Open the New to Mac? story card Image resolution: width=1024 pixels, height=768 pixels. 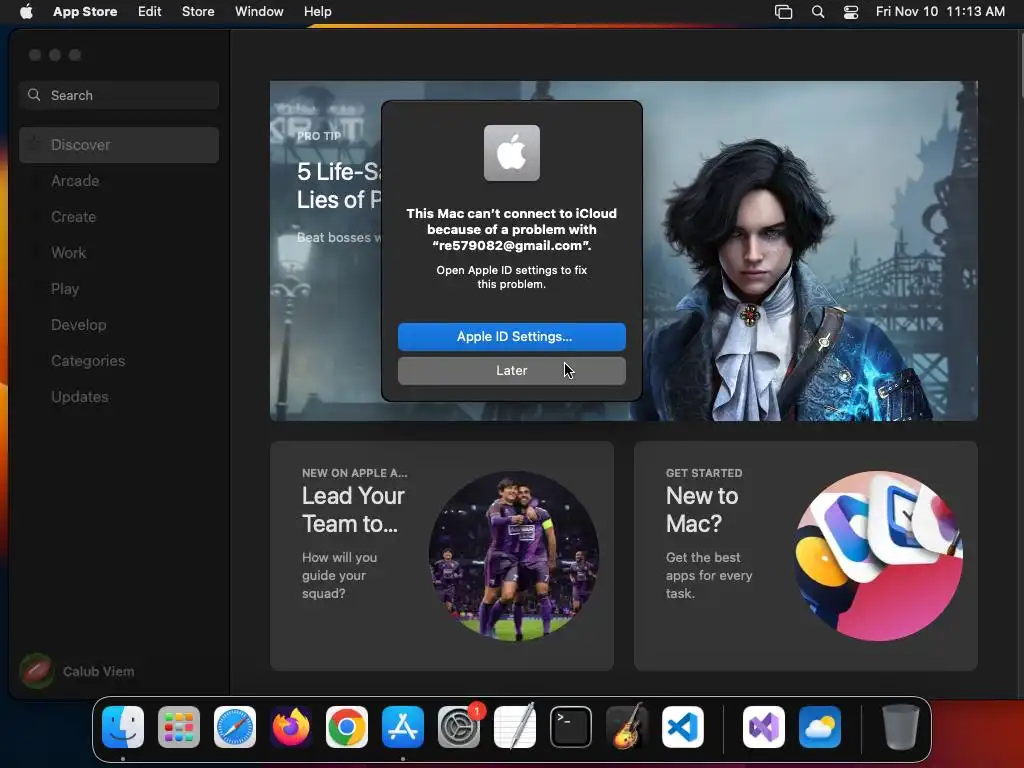click(x=806, y=556)
